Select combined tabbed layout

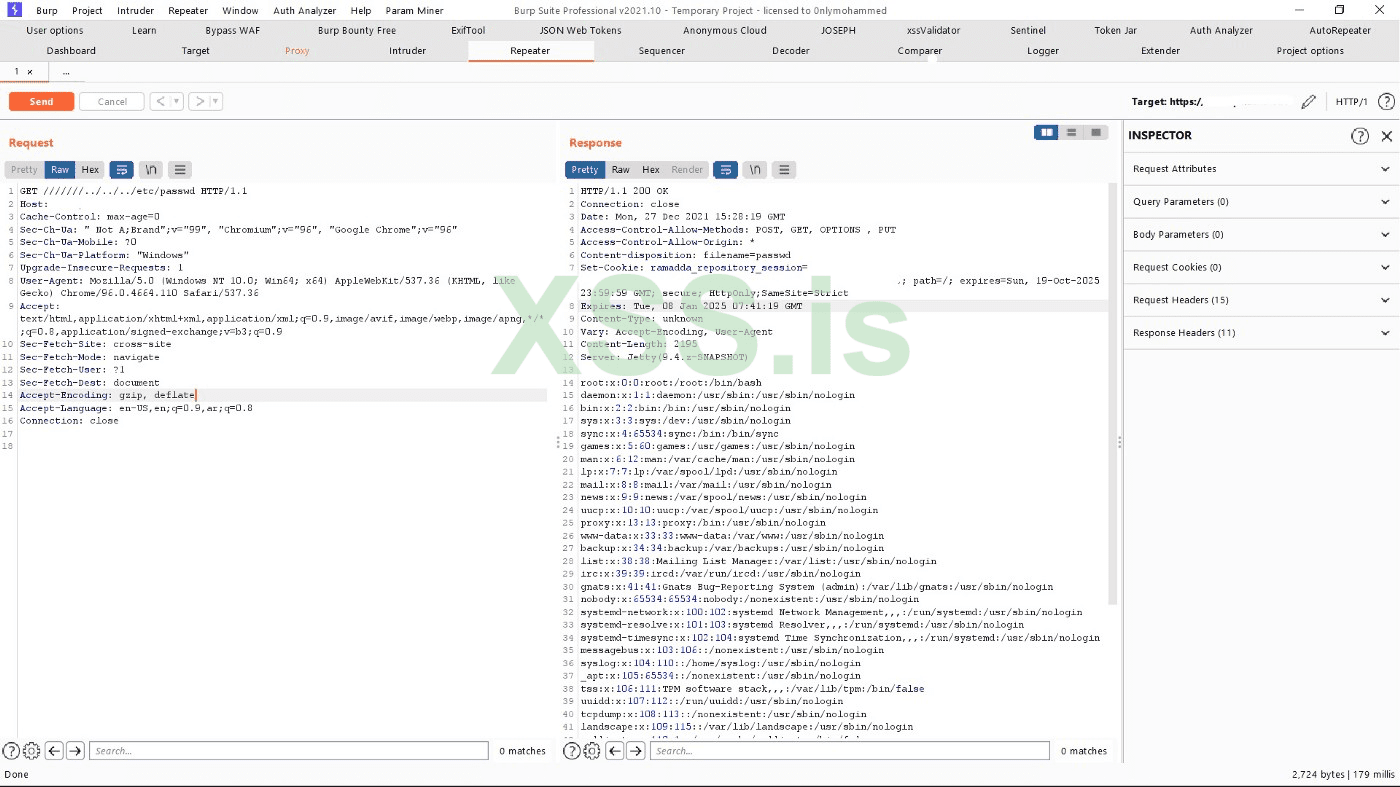coord(1096,132)
